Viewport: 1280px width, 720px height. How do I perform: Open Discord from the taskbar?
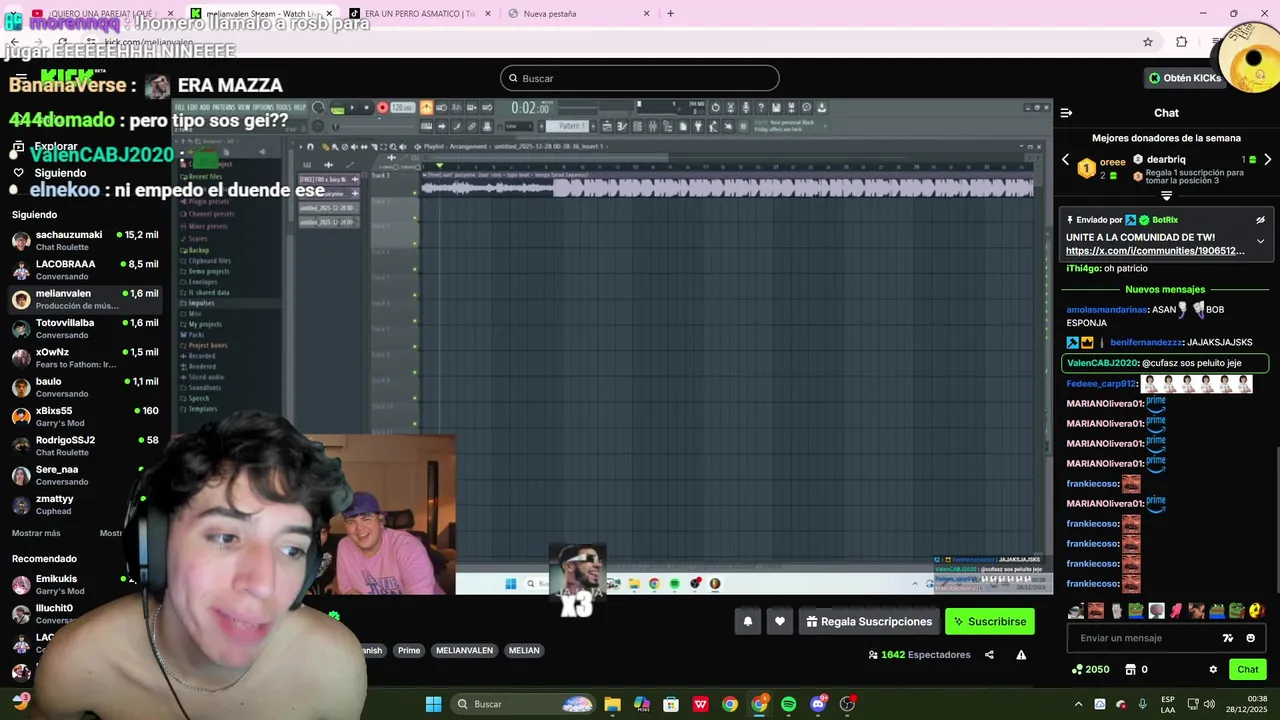[x=818, y=704]
